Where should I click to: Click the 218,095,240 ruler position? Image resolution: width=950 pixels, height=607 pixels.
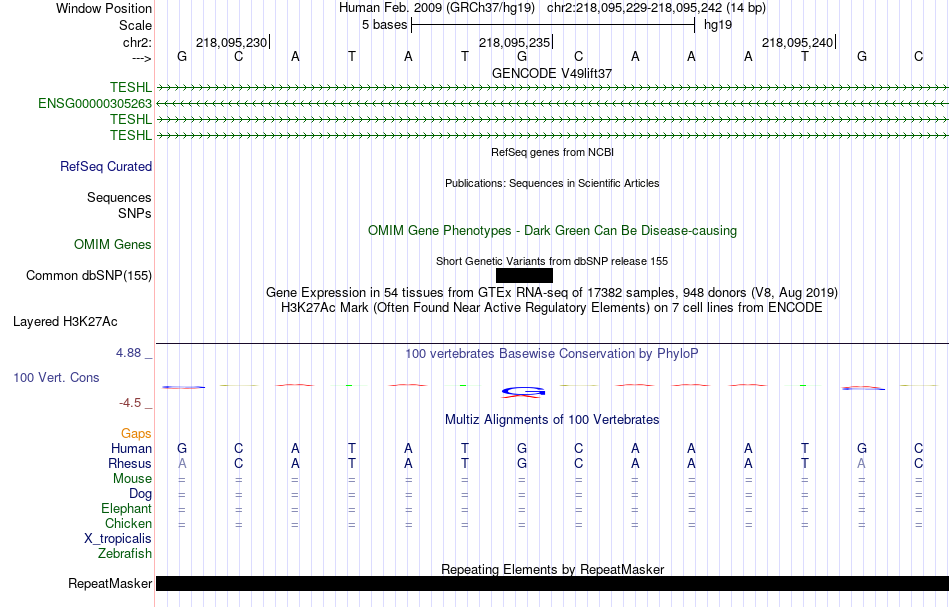pyautogui.click(x=797, y=42)
